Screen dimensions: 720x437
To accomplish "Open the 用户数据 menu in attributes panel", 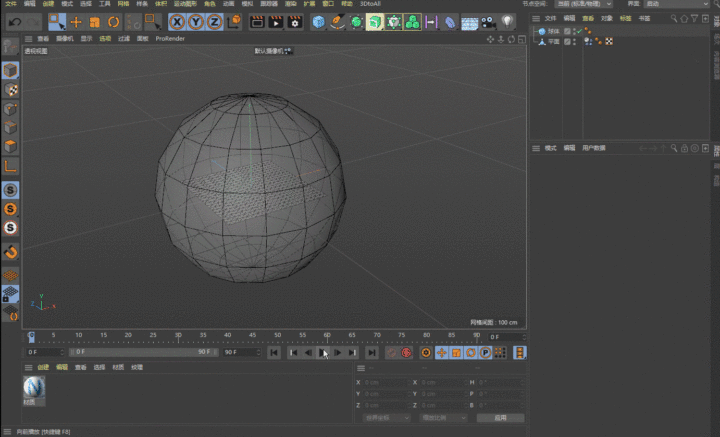I will [595, 148].
